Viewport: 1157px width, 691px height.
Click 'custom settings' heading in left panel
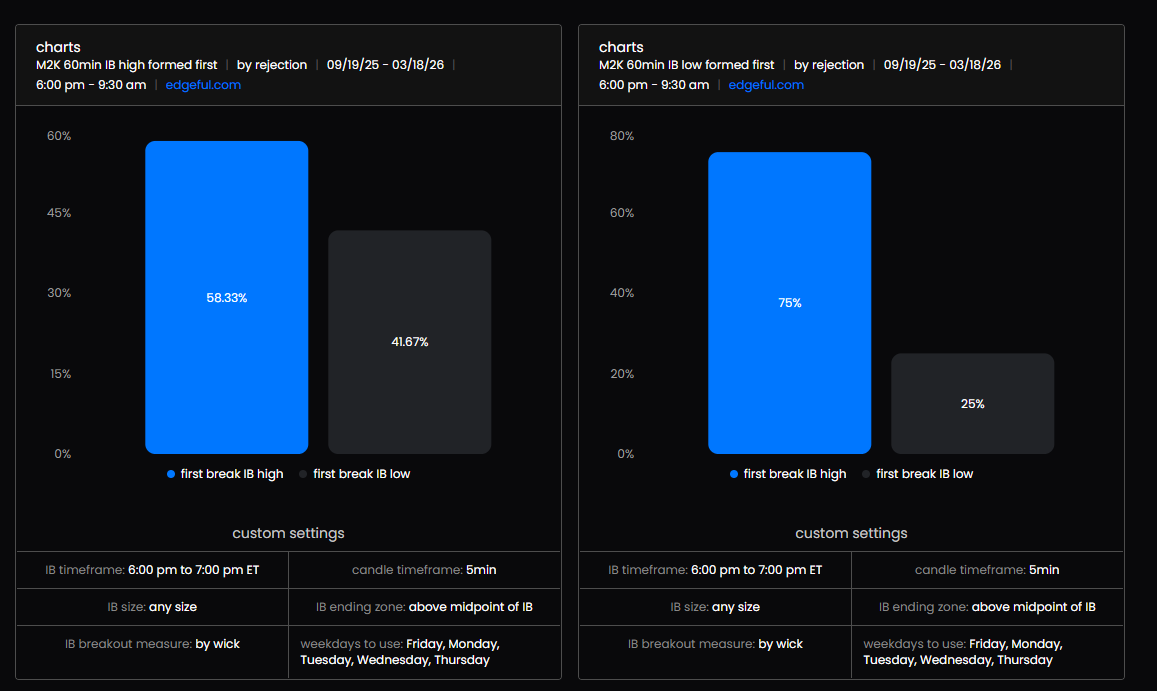coord(289,533)
